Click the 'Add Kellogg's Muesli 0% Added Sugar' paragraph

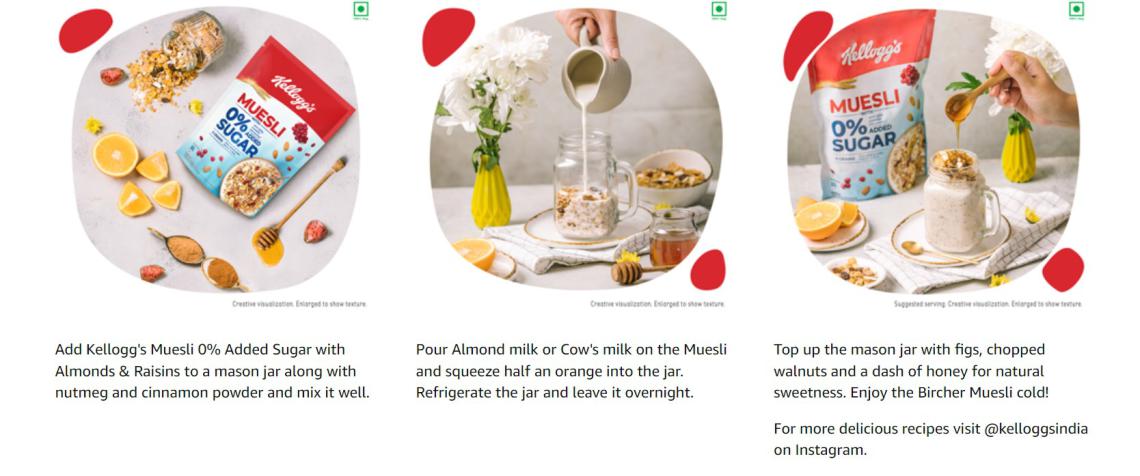[212, 371]
